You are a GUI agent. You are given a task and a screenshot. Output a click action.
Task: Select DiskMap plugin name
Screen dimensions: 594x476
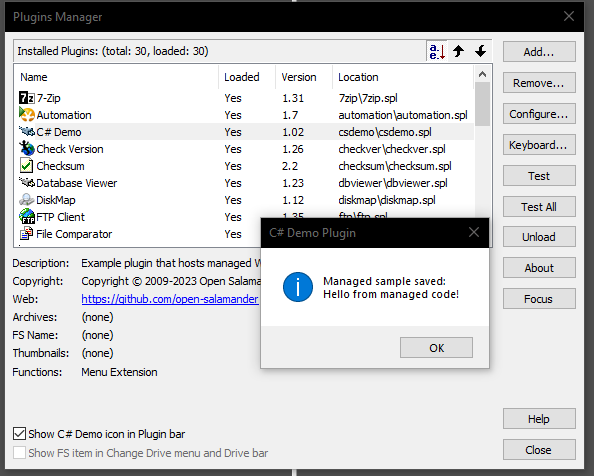[56, 200]
